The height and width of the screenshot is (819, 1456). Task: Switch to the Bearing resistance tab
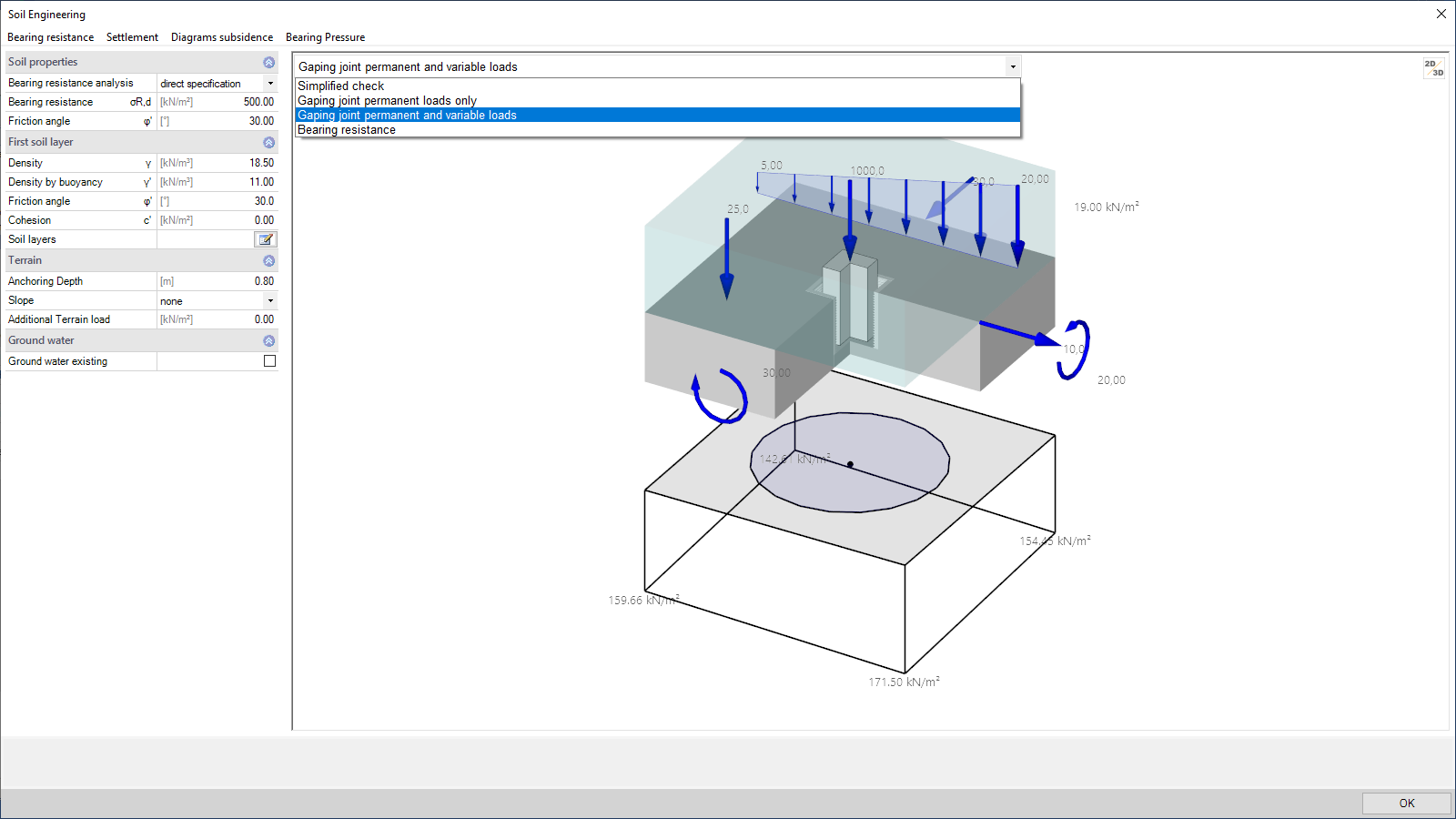pos(51,37)
